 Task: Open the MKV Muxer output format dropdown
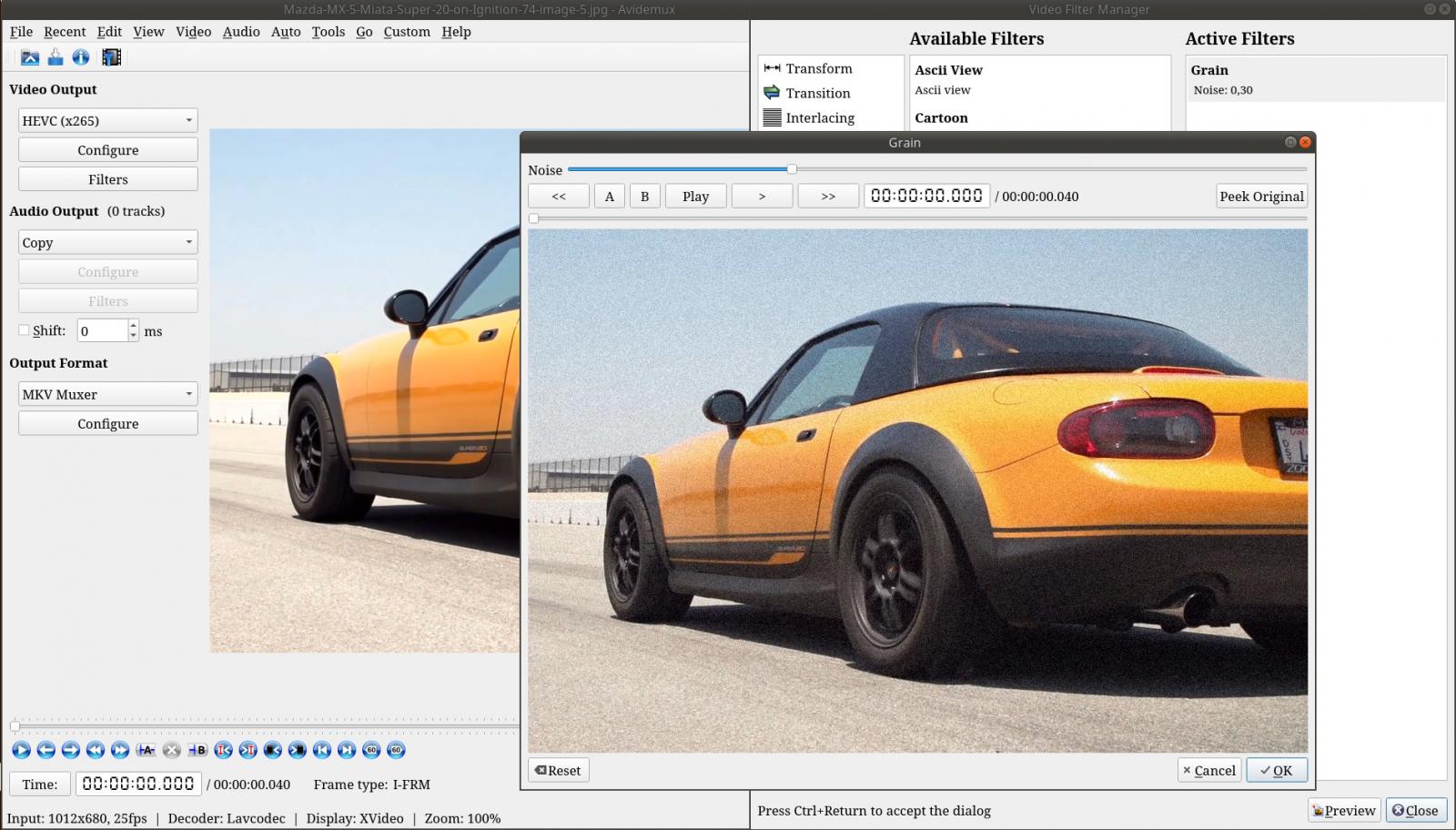107,394
